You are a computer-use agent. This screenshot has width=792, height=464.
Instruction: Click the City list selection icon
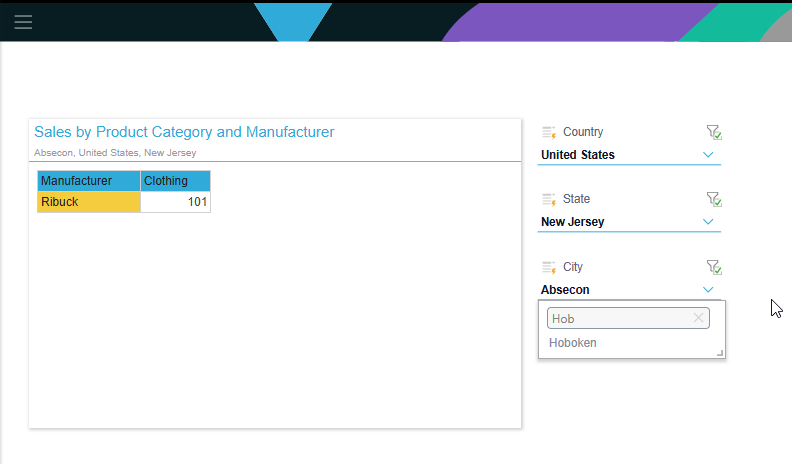click(549, 267)
